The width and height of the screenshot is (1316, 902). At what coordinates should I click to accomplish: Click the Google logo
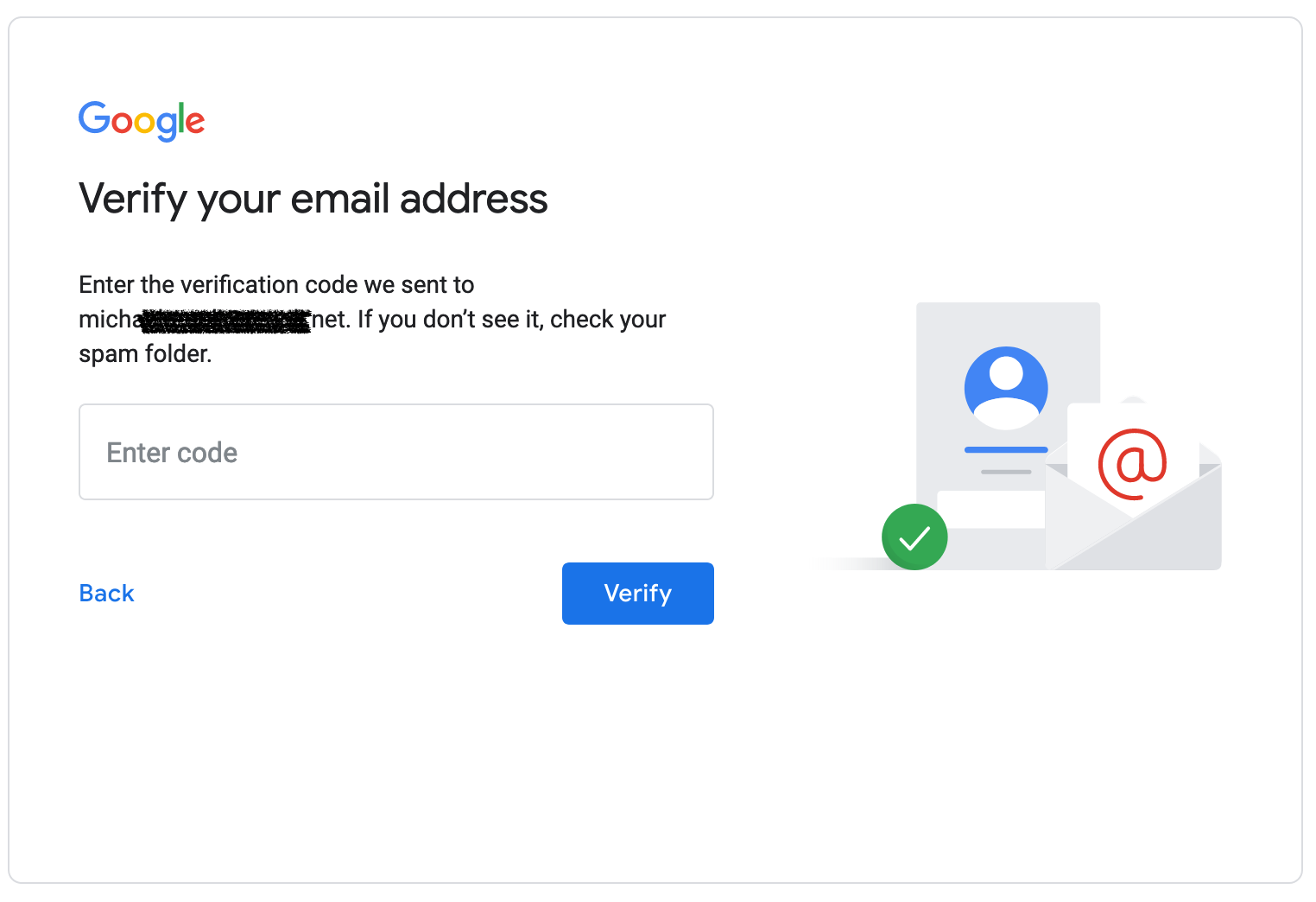pos(142,120)
